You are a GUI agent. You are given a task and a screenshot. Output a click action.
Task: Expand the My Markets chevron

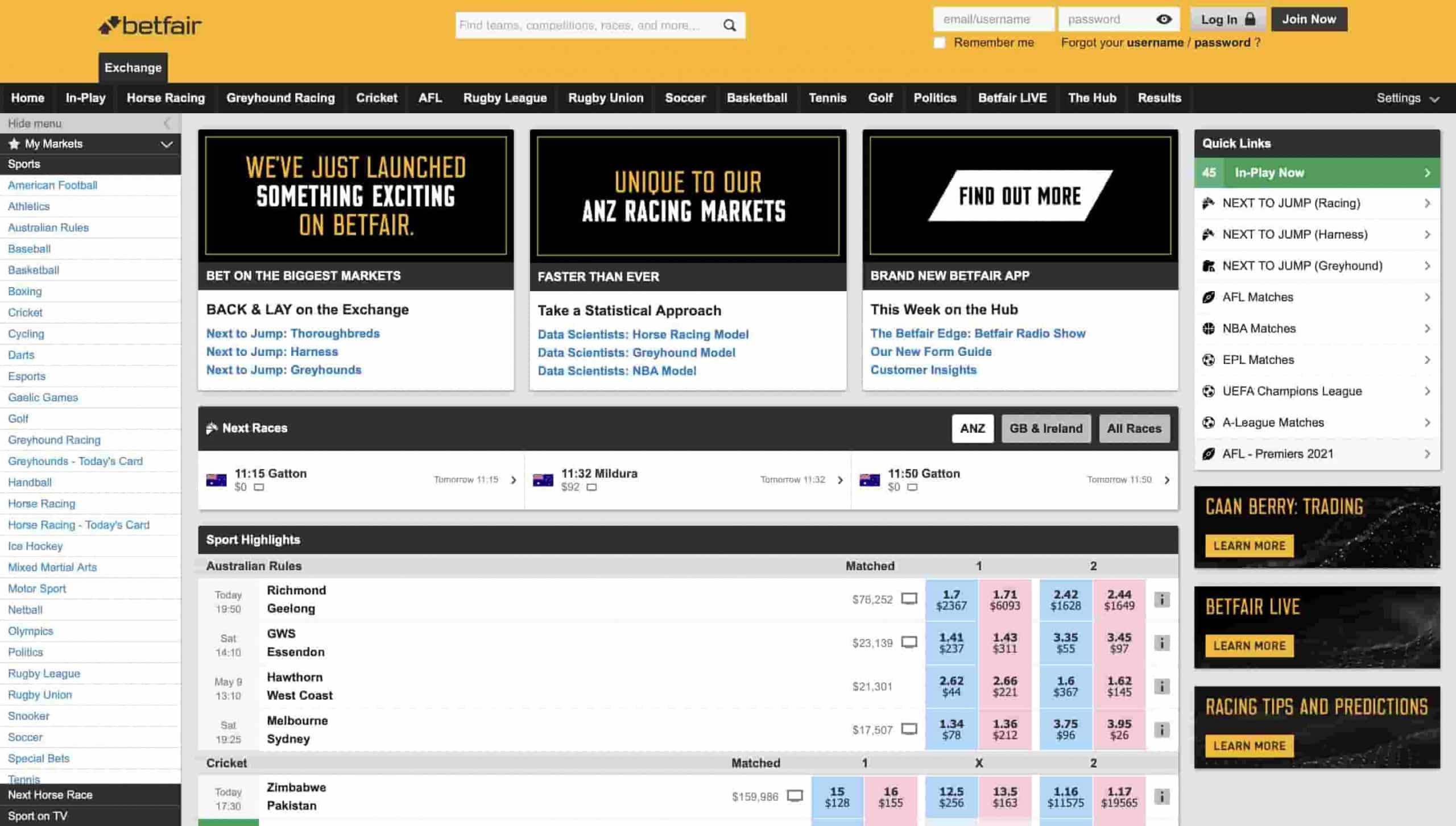[x=167, y=144]
